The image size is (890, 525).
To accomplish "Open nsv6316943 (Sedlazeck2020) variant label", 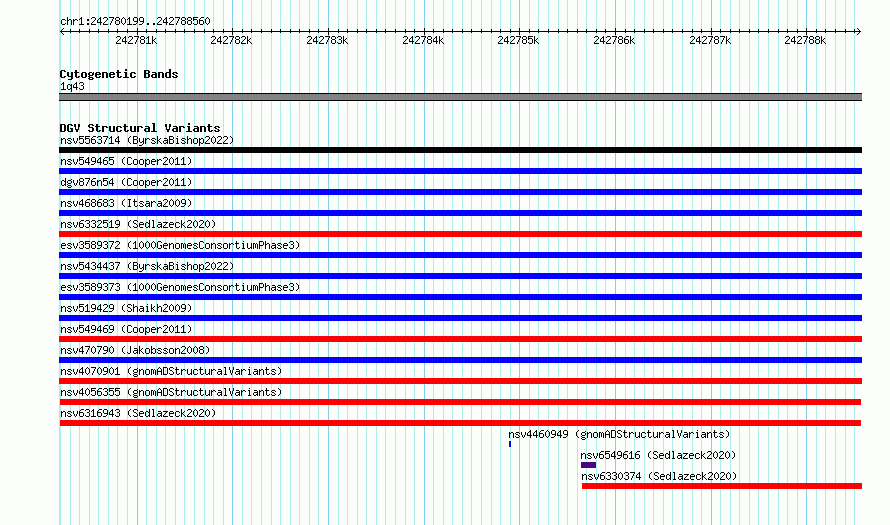I will (x=138, y=413).
